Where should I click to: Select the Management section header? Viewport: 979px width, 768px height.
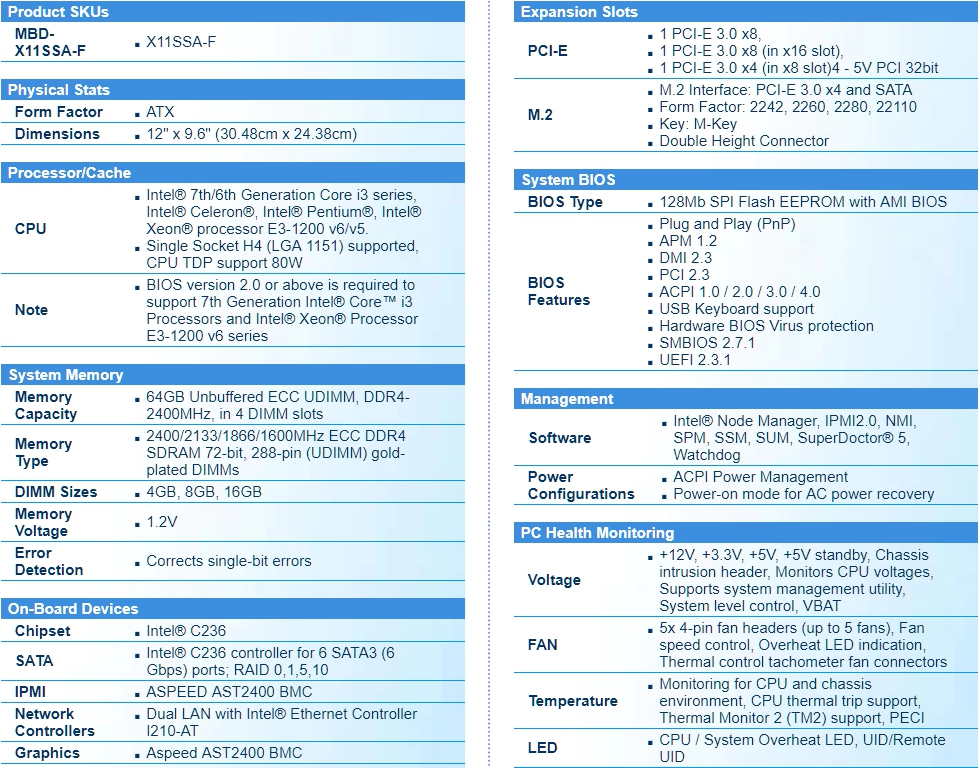pos(567,399)
